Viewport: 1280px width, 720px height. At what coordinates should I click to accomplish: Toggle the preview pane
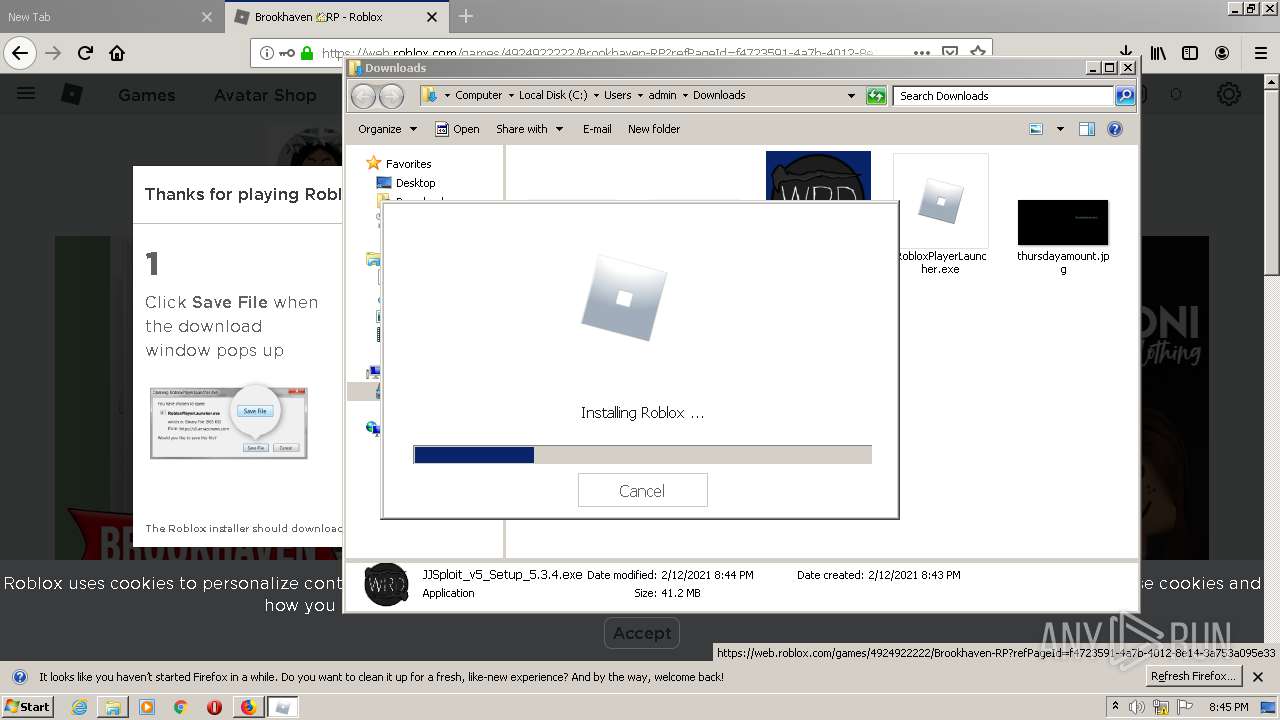(x=1087, y=129)
